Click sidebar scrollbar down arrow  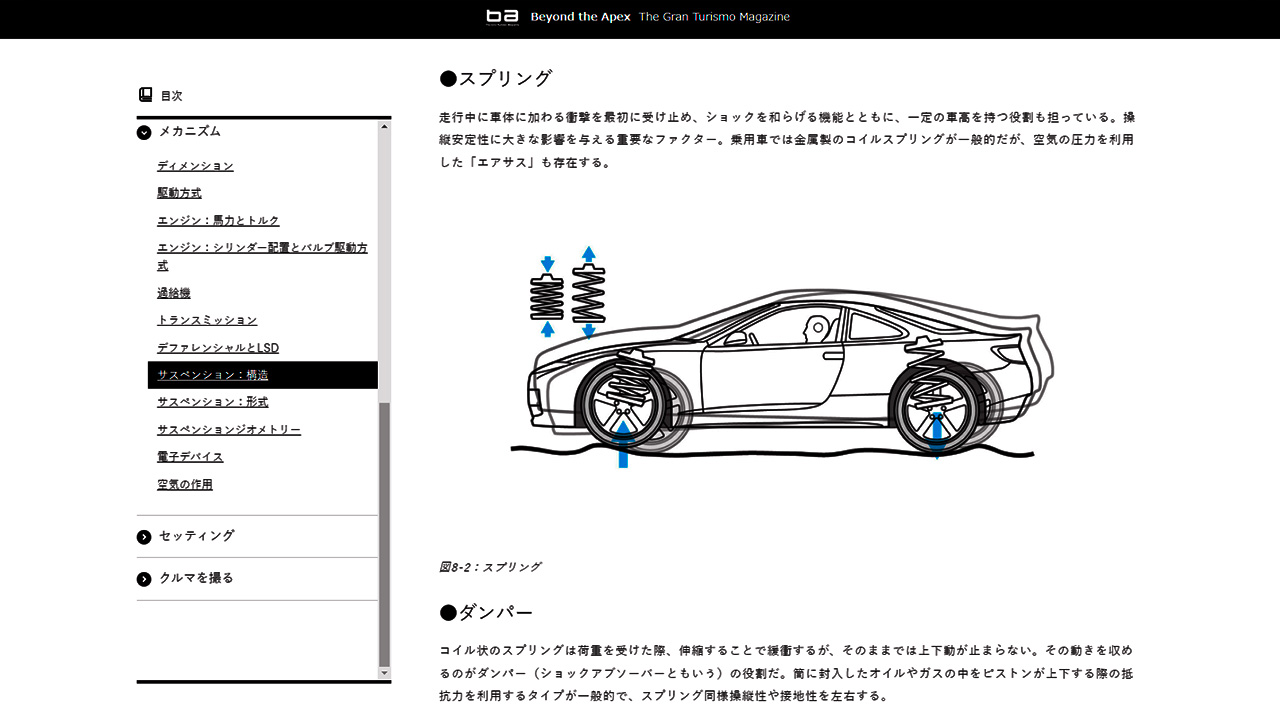[385, 674]
